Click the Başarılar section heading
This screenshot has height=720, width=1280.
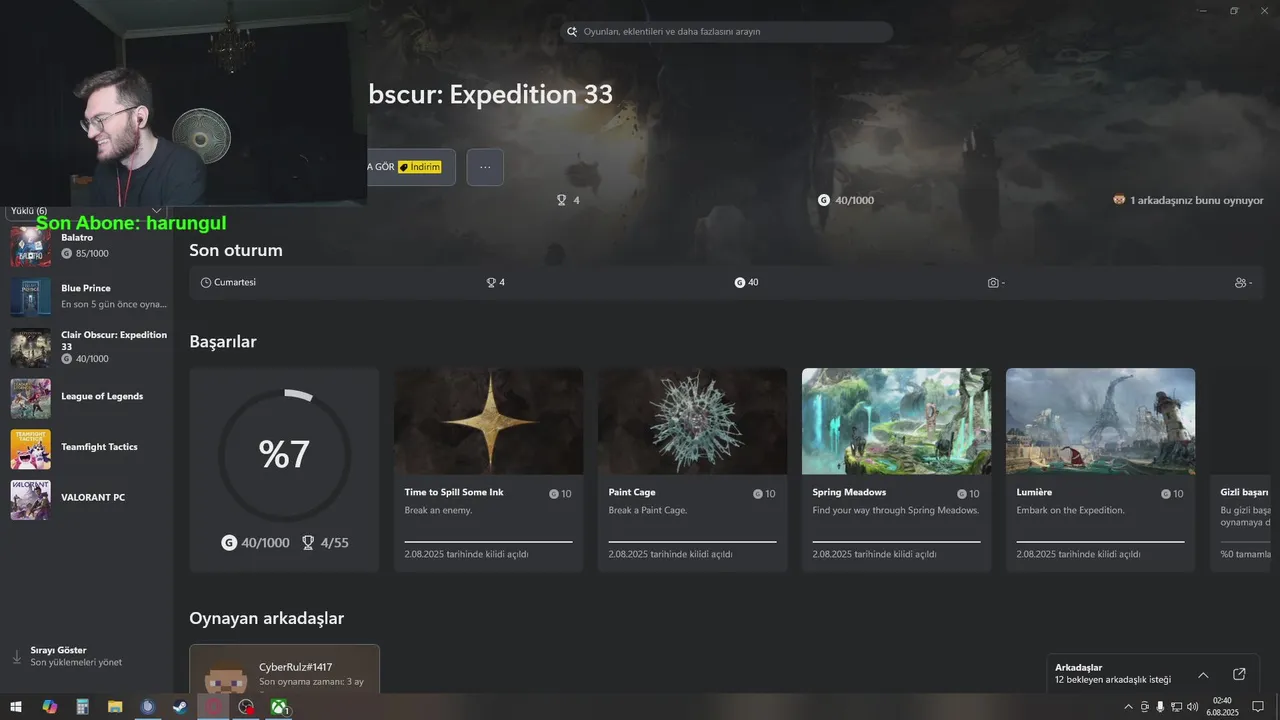click(223, 342)
